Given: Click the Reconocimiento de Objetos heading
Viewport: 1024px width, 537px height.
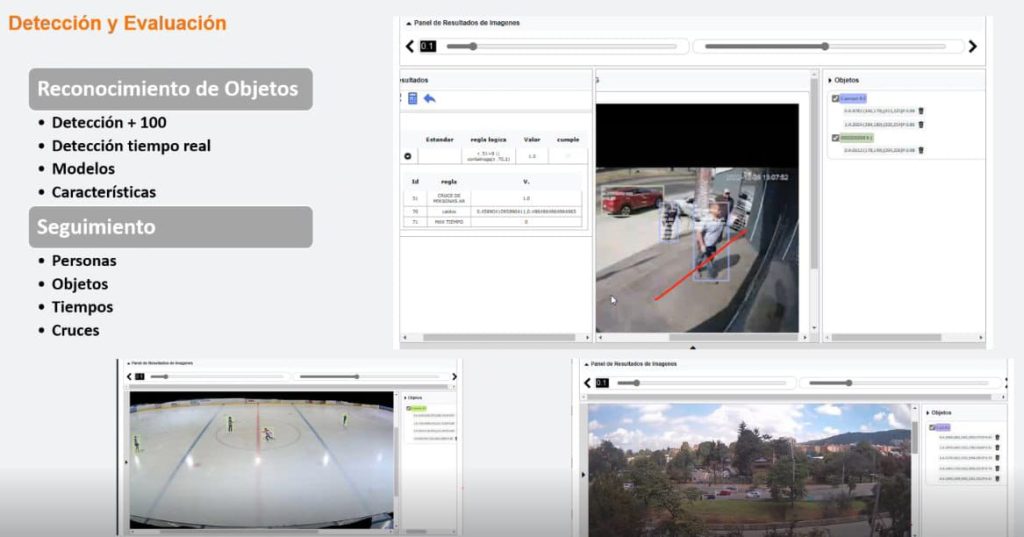Looking at the screenshot, I should (169, 89).
